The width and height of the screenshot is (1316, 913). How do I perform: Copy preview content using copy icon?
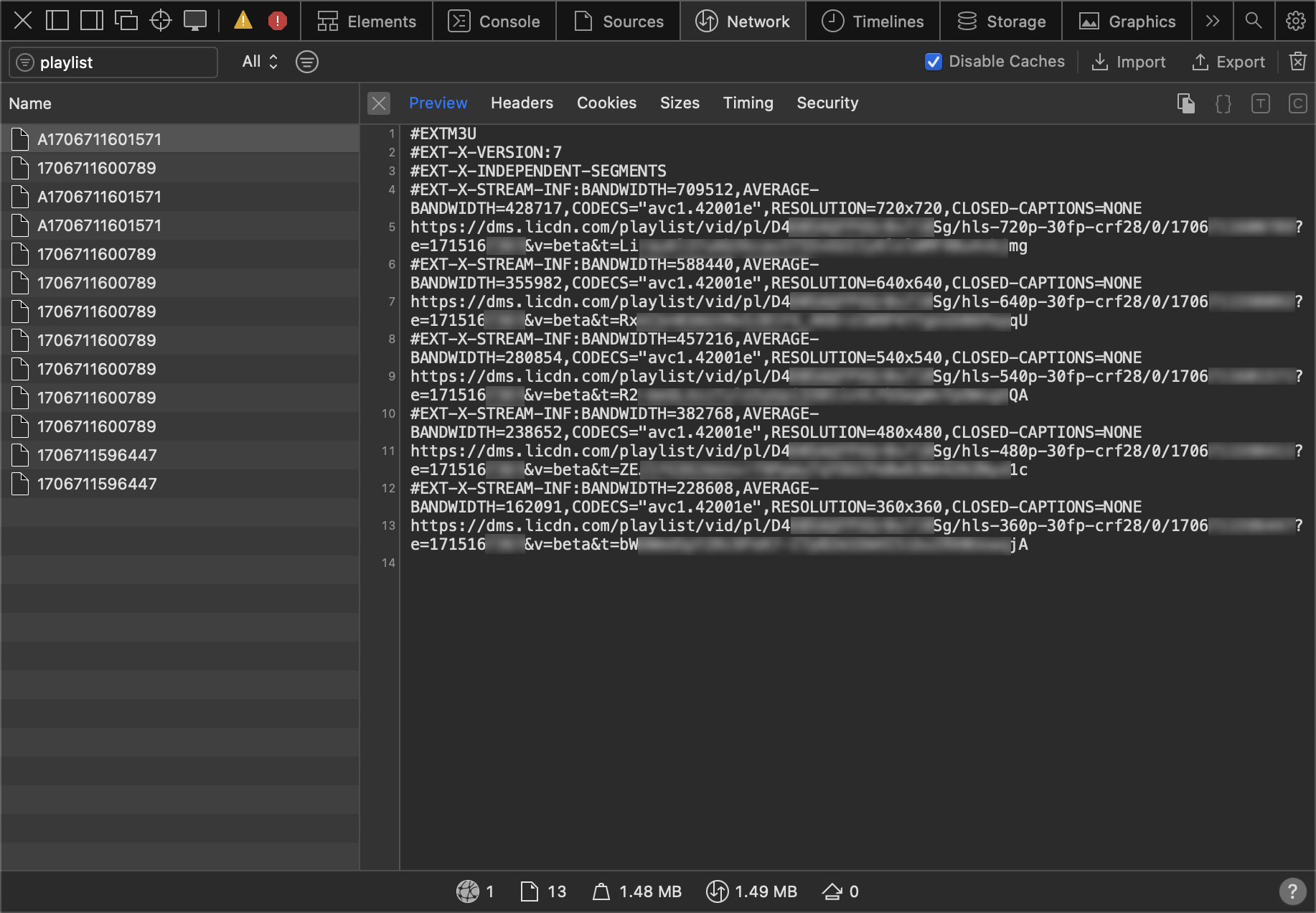pyautogui.click(x=1186, y=103)
